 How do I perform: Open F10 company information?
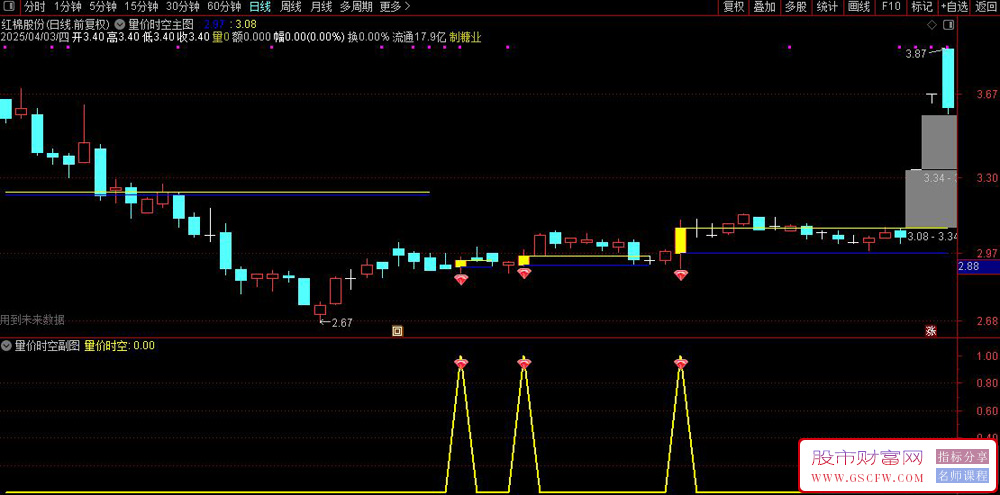[891, 7]
